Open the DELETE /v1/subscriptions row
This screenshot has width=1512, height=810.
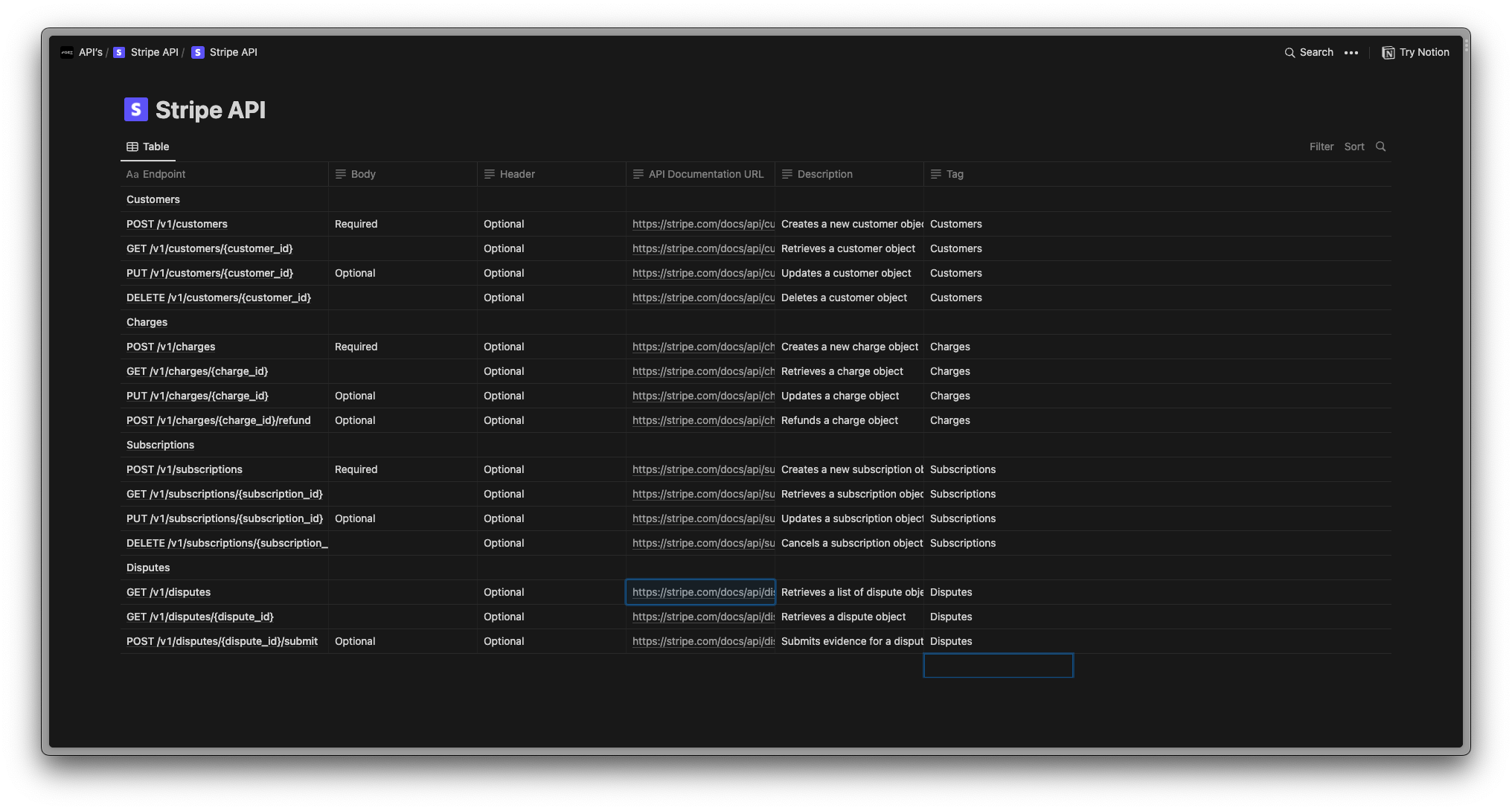pos(227,543)
